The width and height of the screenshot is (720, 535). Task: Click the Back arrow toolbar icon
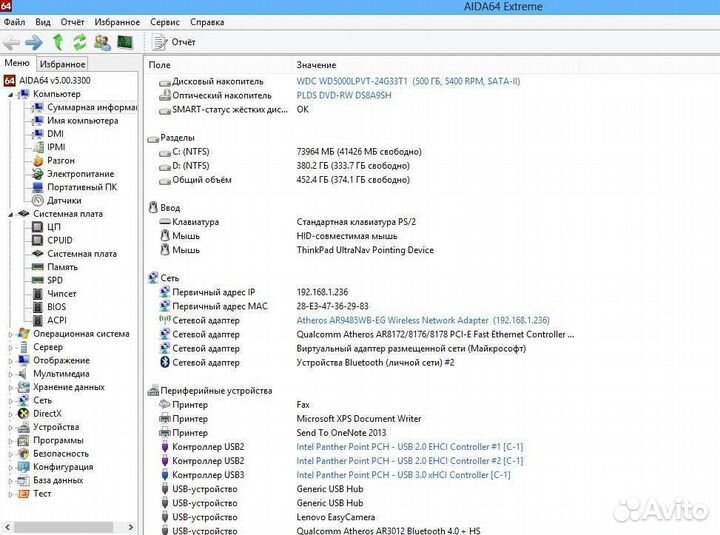(x=11, y=43)
